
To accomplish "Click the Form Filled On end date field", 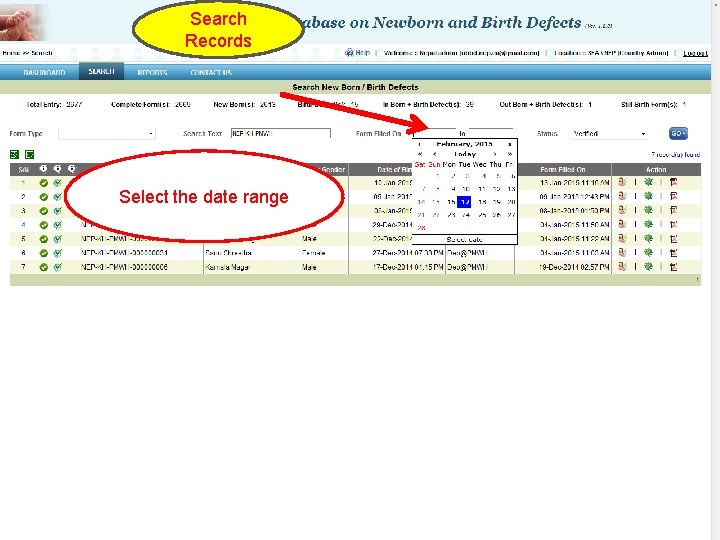I will (491, 133).
